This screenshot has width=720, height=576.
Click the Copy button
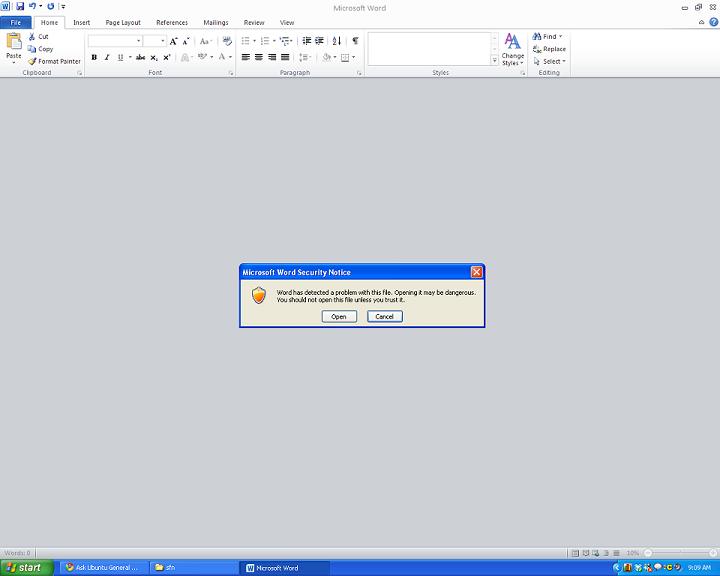(x=40, y=49)
